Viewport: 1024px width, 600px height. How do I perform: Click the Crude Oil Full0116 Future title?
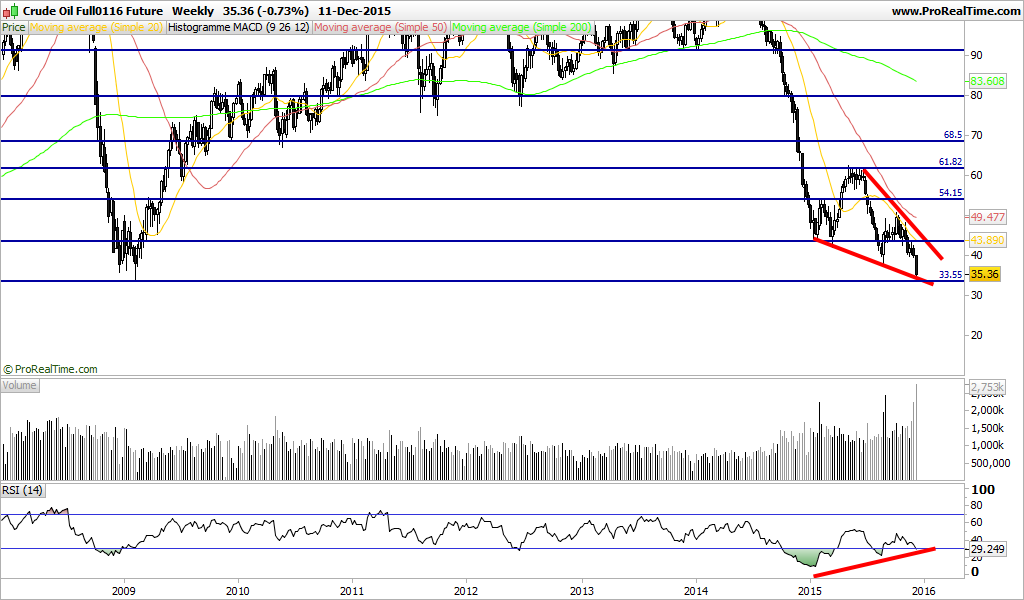point(93,11)
